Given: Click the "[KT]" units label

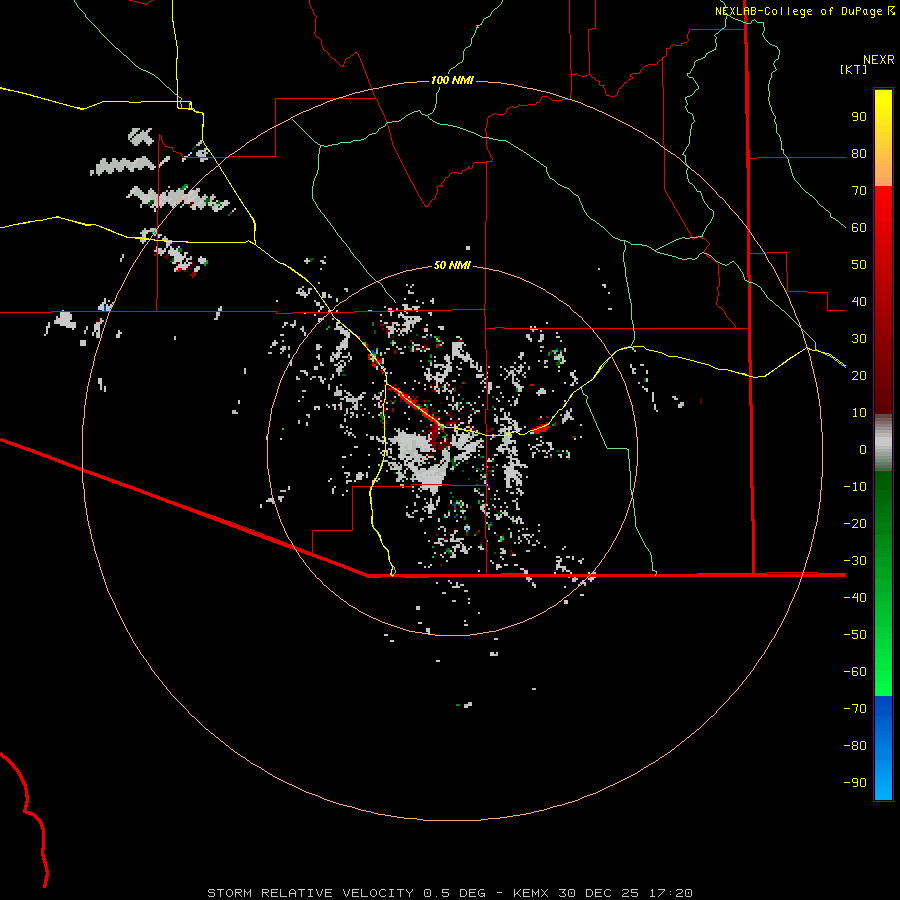Looking at the screenshot, I should (x=854, y=69).
